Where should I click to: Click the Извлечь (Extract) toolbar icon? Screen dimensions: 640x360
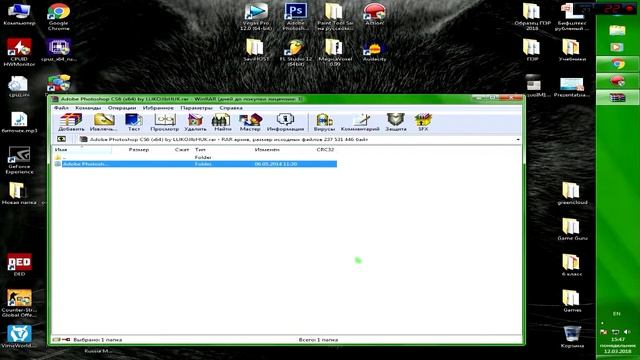(104, 122)
